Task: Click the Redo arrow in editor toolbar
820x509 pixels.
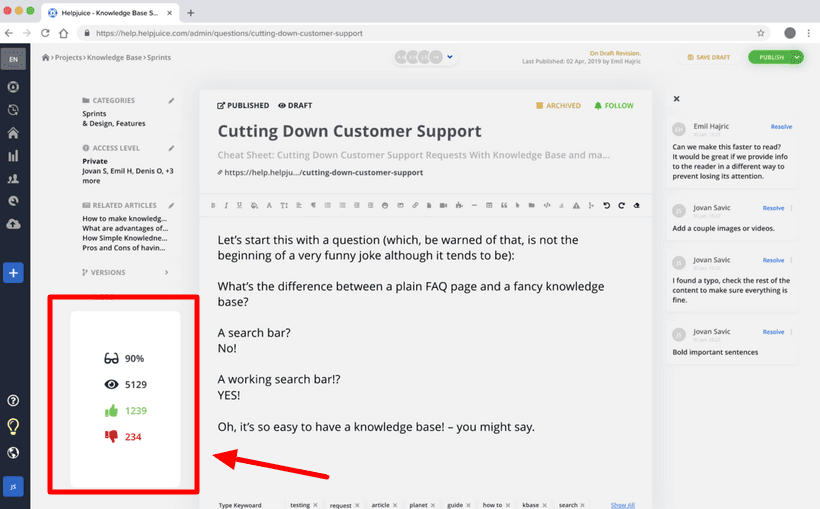Action: click(x=621, y=206)
